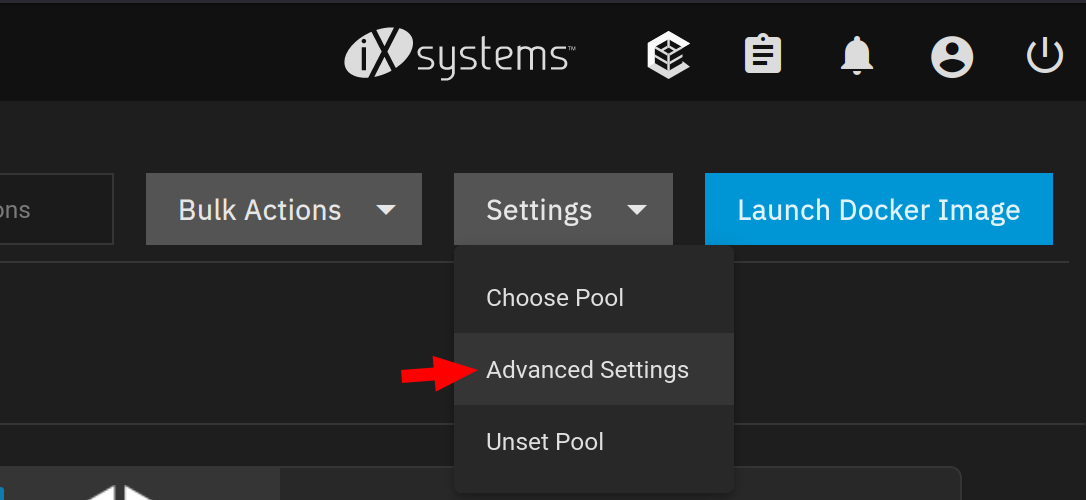Focus the search applications input field
Image resolution: width=1086 pixels, height=500 pixels.
pyautogui.click(x=56, y=209)
